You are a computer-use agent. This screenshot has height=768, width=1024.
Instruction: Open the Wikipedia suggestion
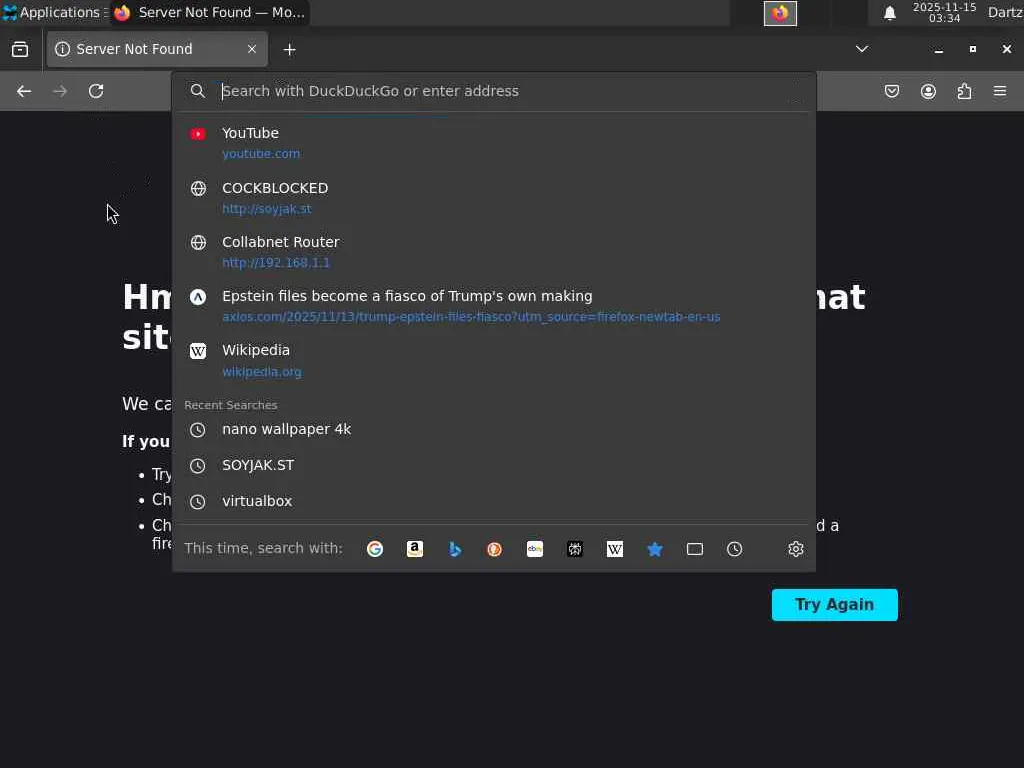(x=494, y=360)
